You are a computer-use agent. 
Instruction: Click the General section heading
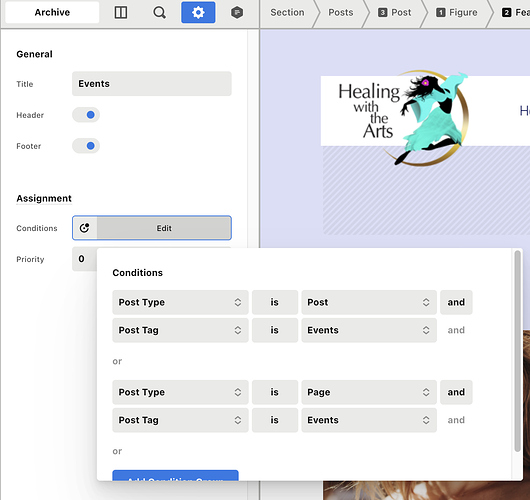click(x=34, y=54)
